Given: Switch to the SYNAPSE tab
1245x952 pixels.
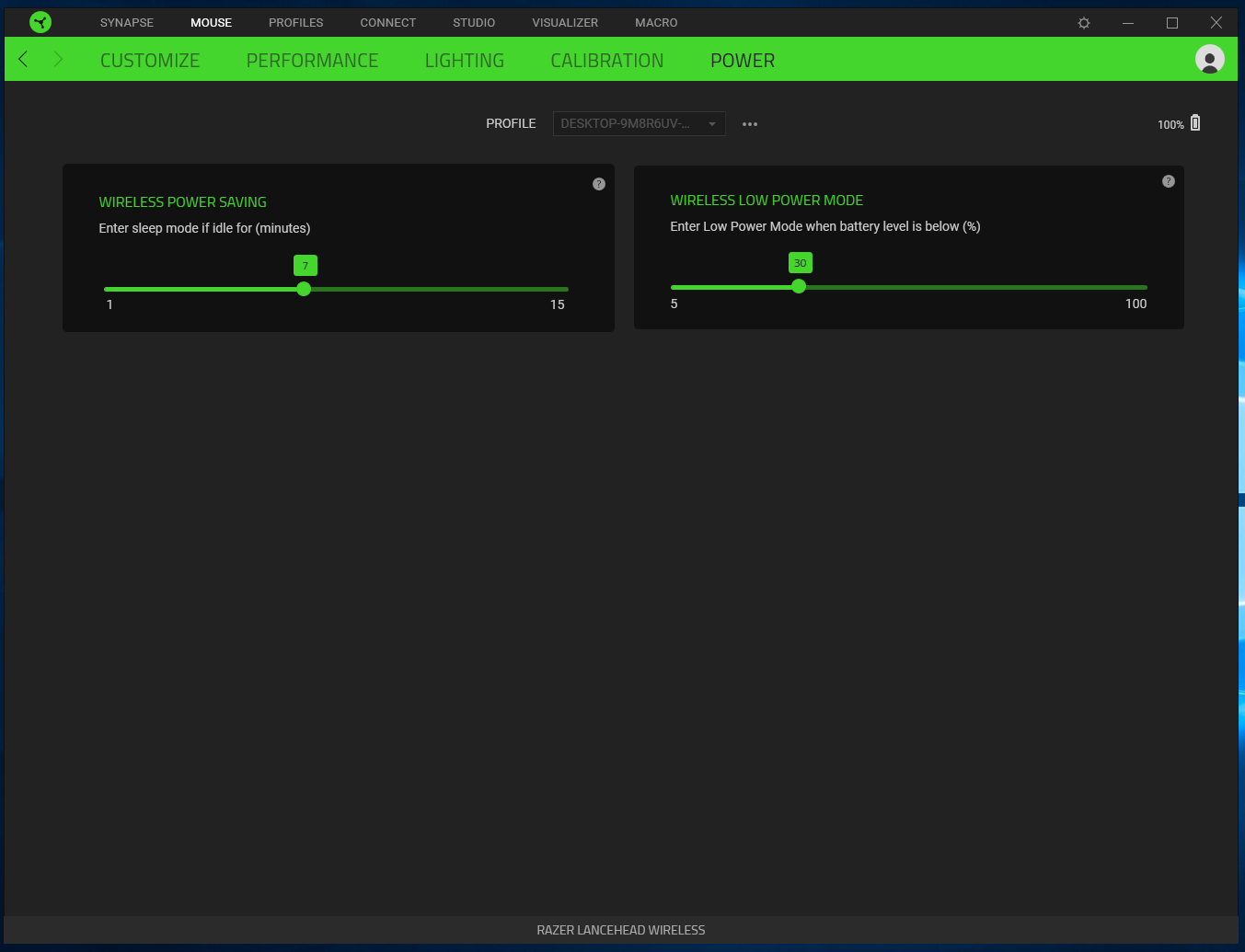Looking at the screenshot, I should click(126, 22).
